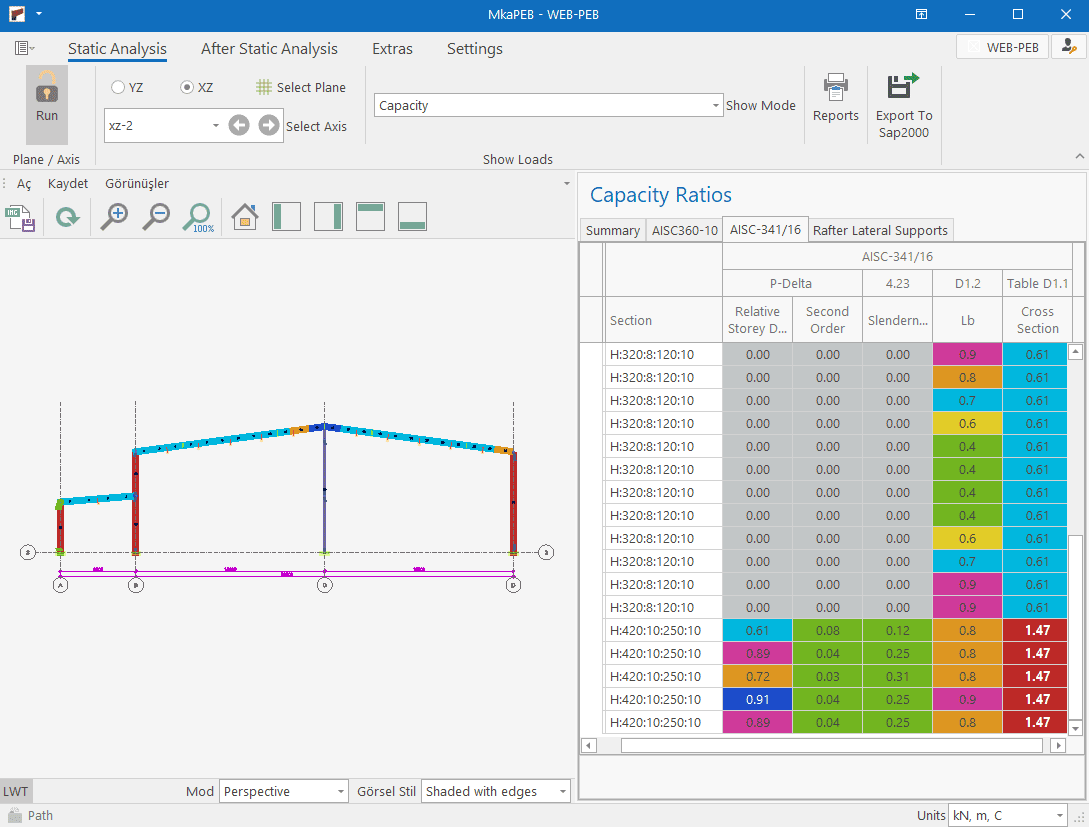
Task: Zoom in with the magnifier plus icon
Action: coord(115,217)
